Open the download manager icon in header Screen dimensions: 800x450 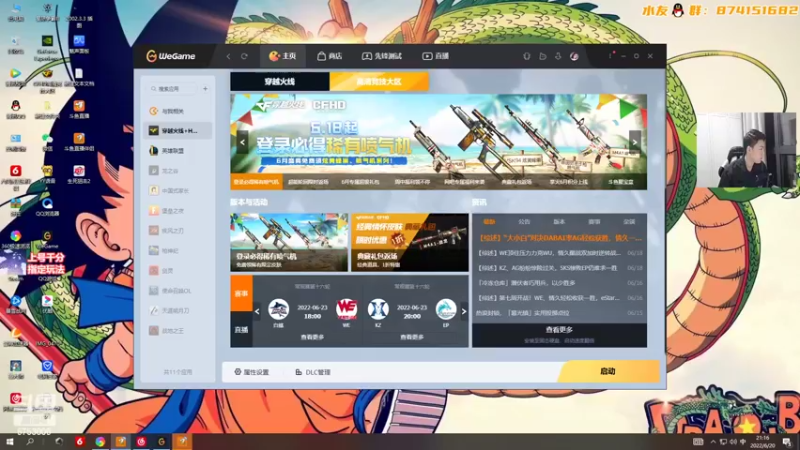point(558,56)
